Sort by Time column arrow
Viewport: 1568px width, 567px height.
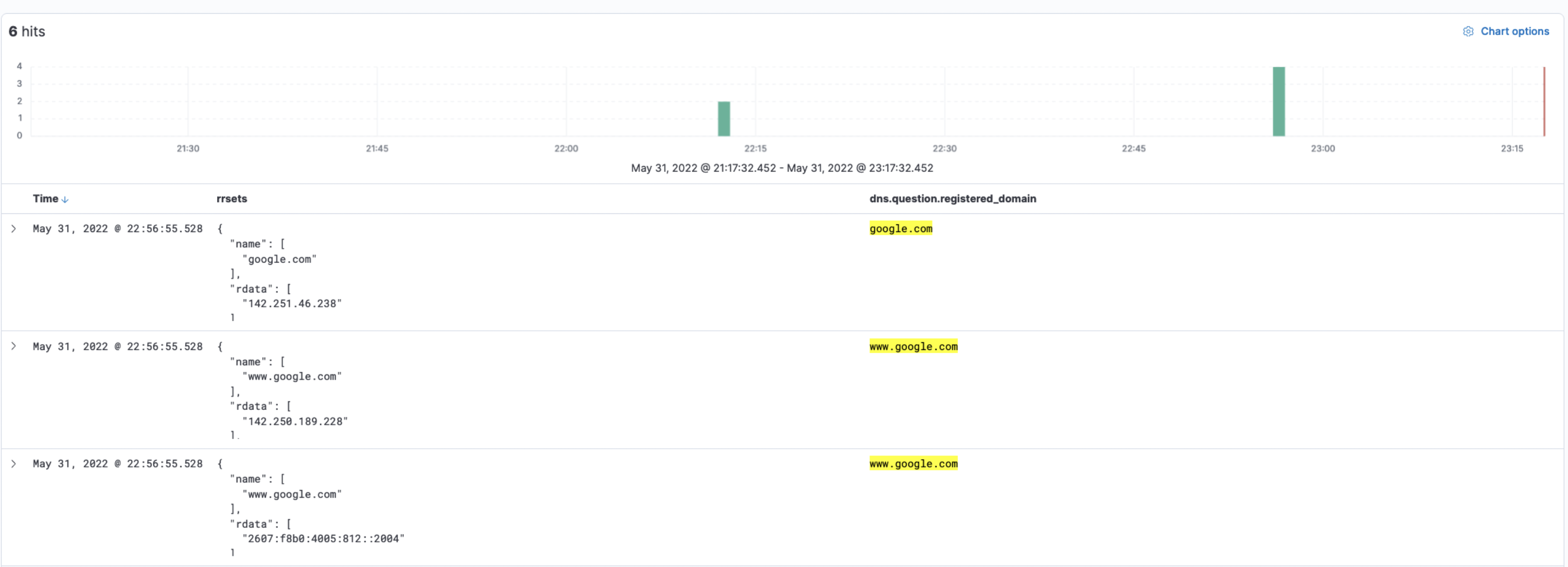tap(65, 200)
